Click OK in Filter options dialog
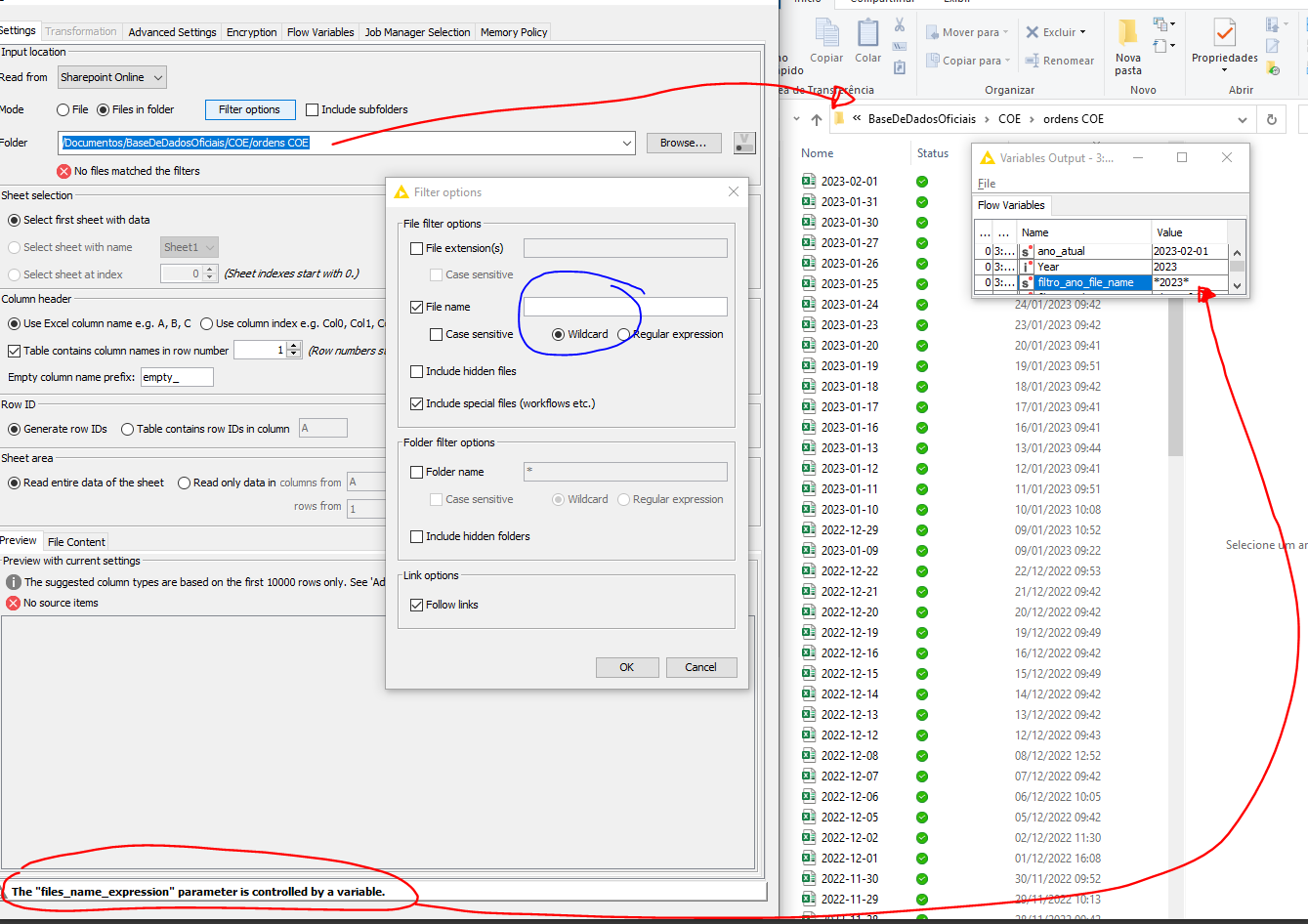This screenshot has width=1308, height=924. point(627,667)
